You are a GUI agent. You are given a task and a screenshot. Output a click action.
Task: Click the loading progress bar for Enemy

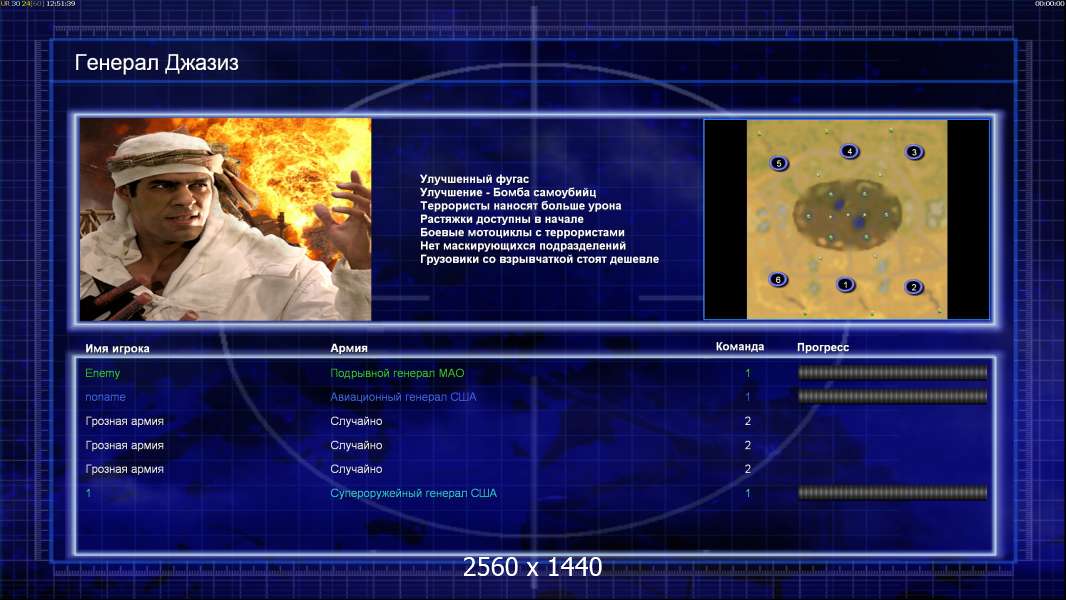(x=892, y=372)
